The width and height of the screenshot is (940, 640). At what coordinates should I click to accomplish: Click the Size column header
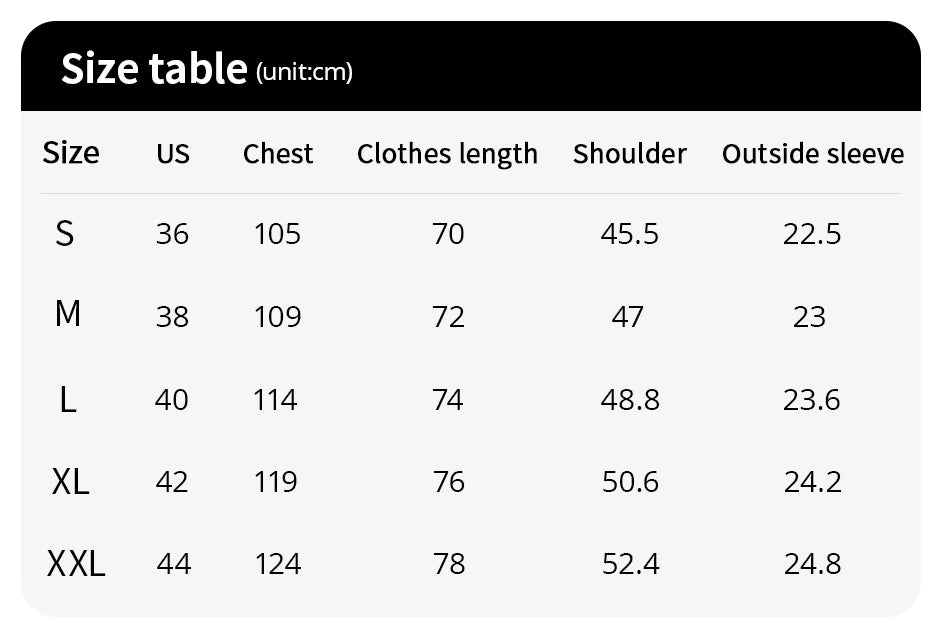[x=71, y=153]
